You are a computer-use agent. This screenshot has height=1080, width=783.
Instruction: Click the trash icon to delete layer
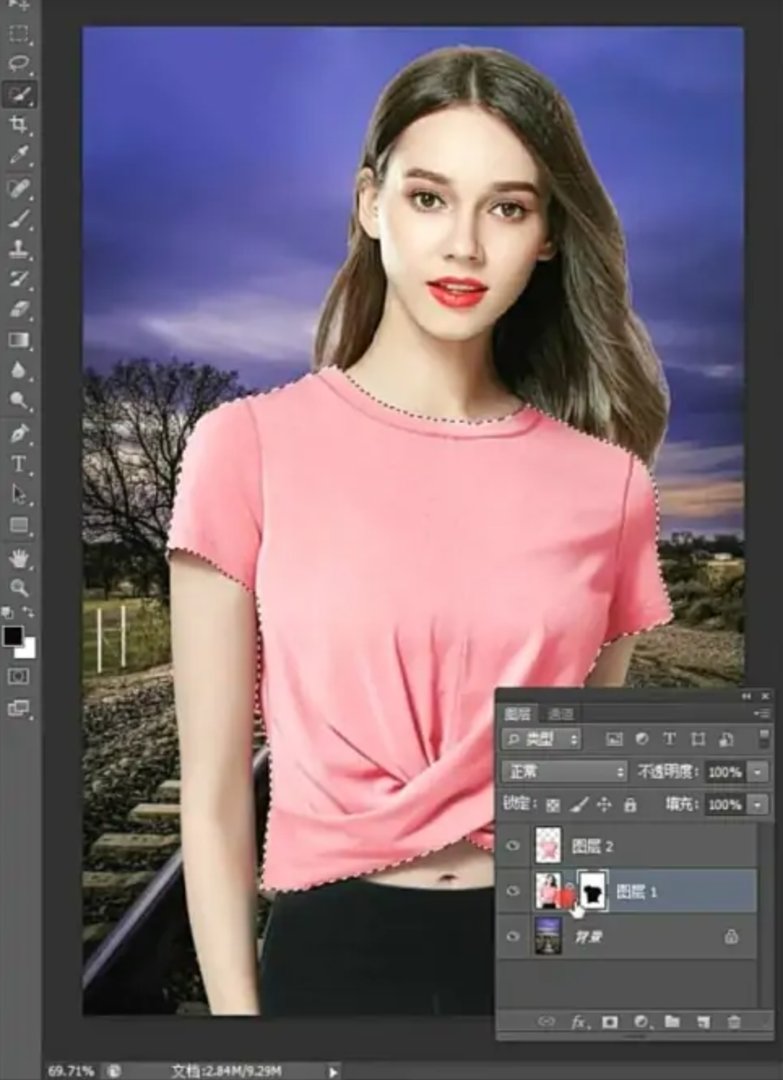[735, 1021]
